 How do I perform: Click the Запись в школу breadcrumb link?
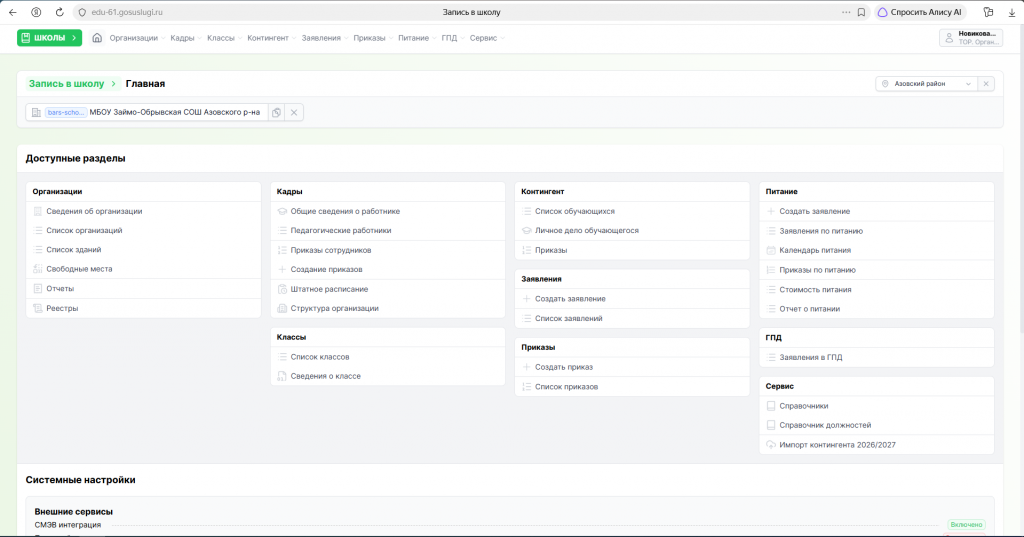tap(66, 84)
